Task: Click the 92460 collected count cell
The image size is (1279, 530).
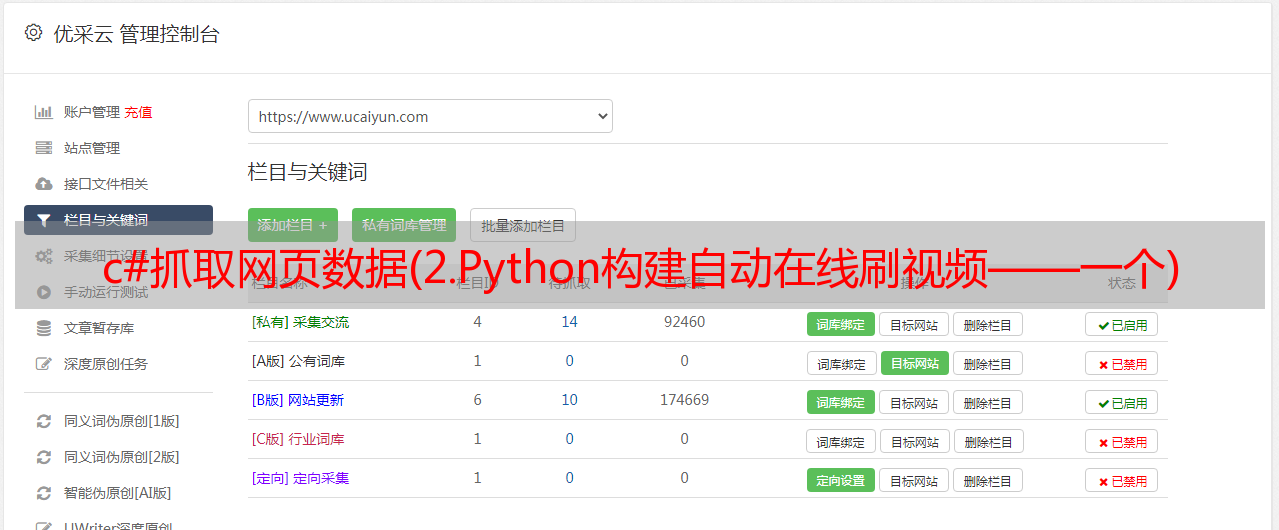Action: [684, 322]
